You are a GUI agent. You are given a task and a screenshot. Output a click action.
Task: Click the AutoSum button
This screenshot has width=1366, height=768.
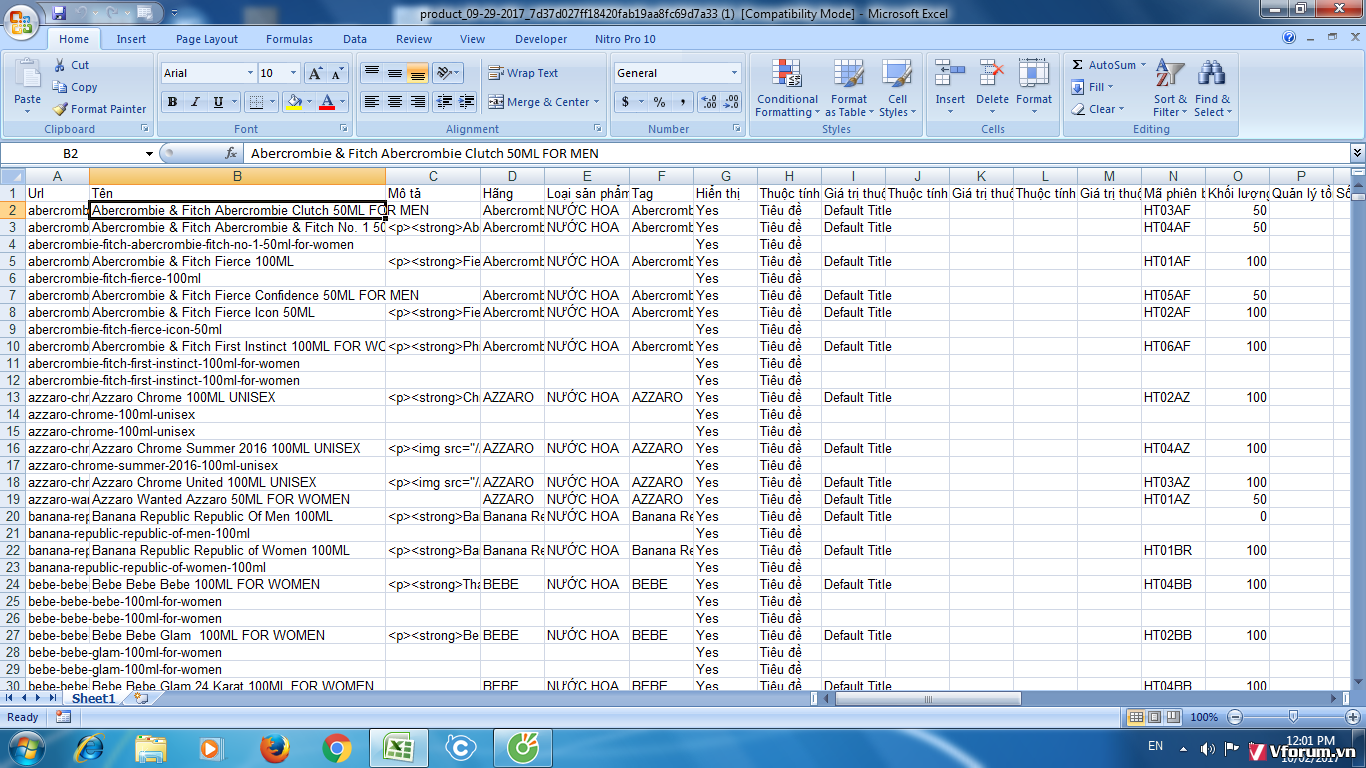(x=1103, y=65)
